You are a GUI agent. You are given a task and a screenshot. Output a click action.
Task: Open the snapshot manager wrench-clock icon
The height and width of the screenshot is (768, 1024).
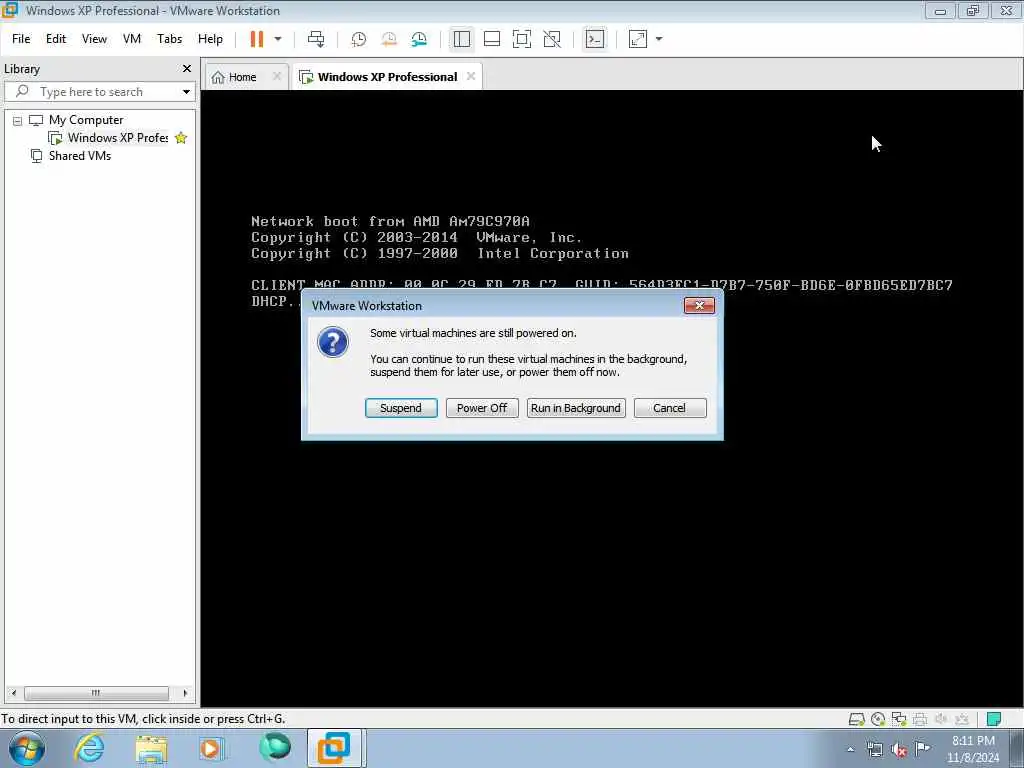(419, 39)
